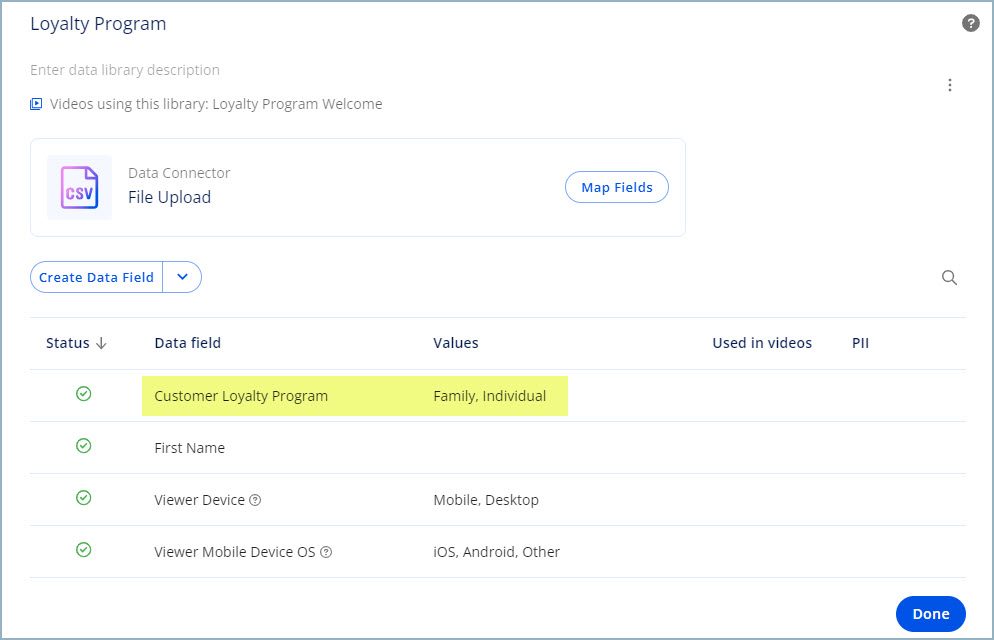Sort by the Status column arrow
The width and height of the screenshot is (994, 640).
(x=101, y=343)
